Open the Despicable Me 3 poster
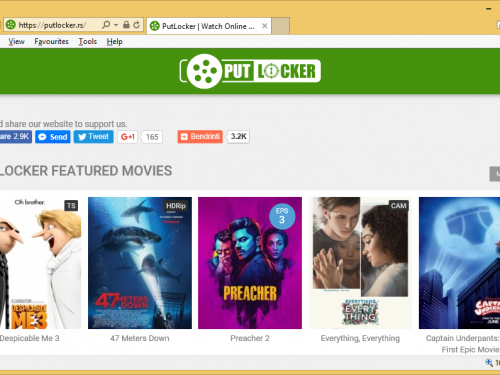 tap(40, 263)
